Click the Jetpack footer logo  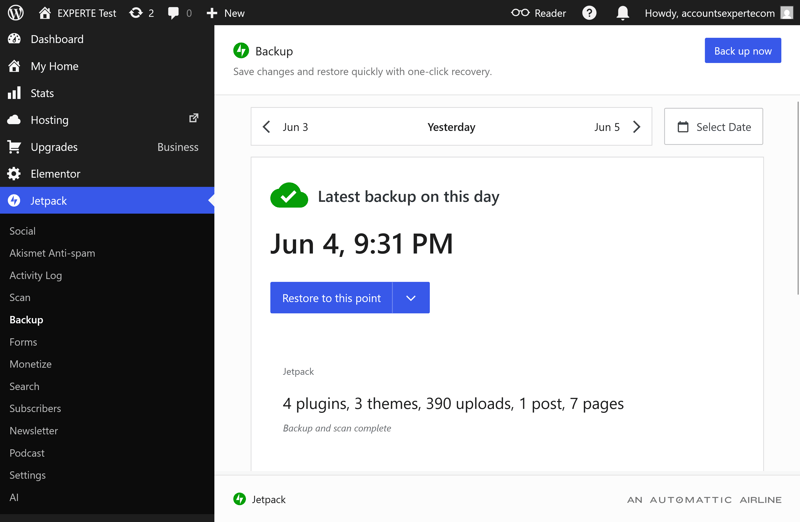tap(239, 499)
